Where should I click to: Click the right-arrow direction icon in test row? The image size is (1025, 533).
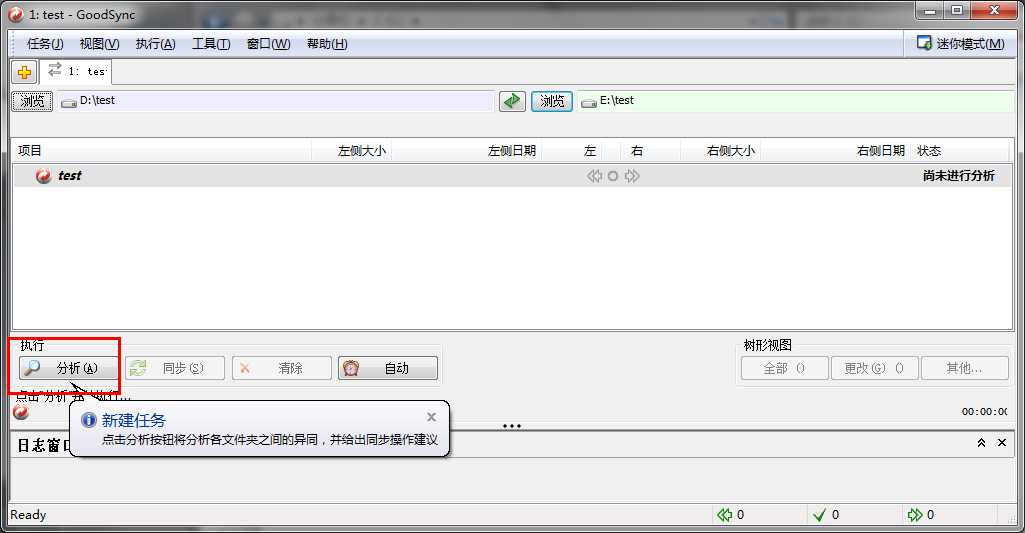coord(632,176)
